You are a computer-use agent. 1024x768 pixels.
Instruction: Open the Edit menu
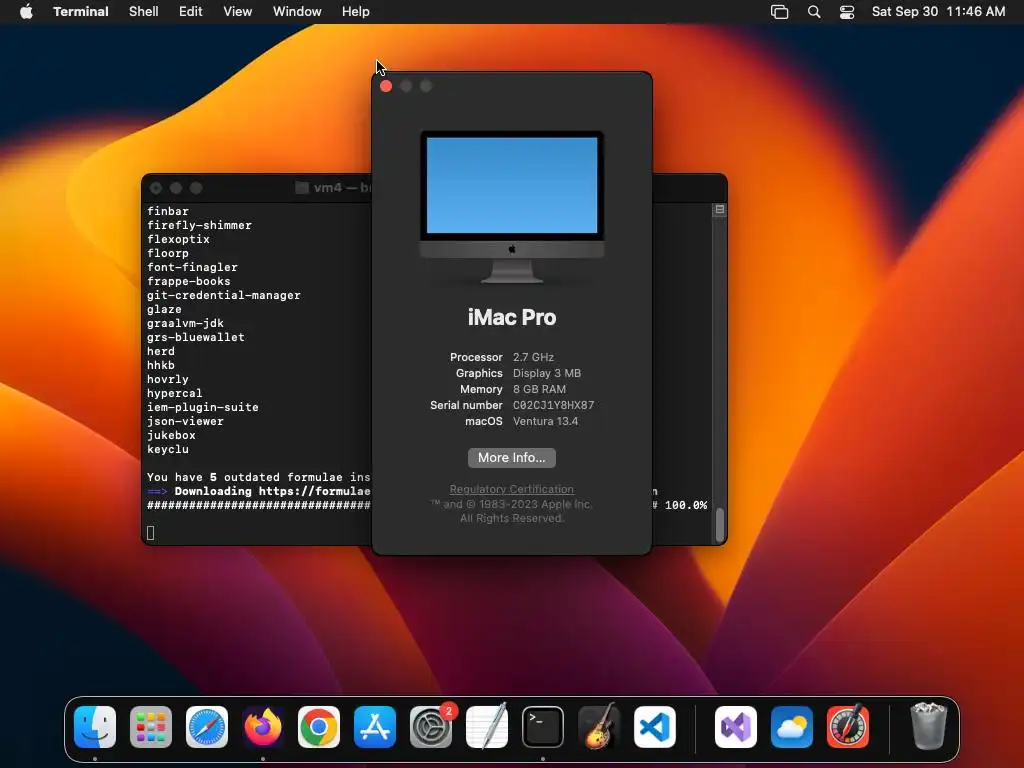coord(191,12)
